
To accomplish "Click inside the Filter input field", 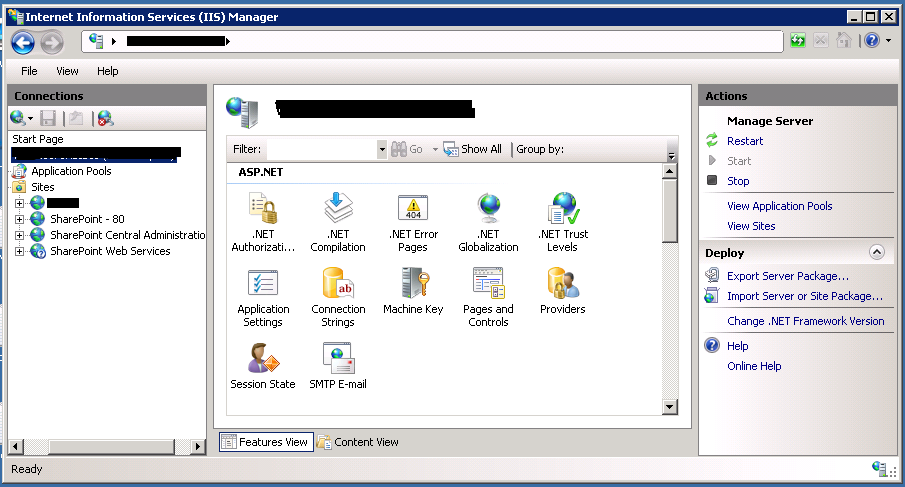I will coord(322,149).
